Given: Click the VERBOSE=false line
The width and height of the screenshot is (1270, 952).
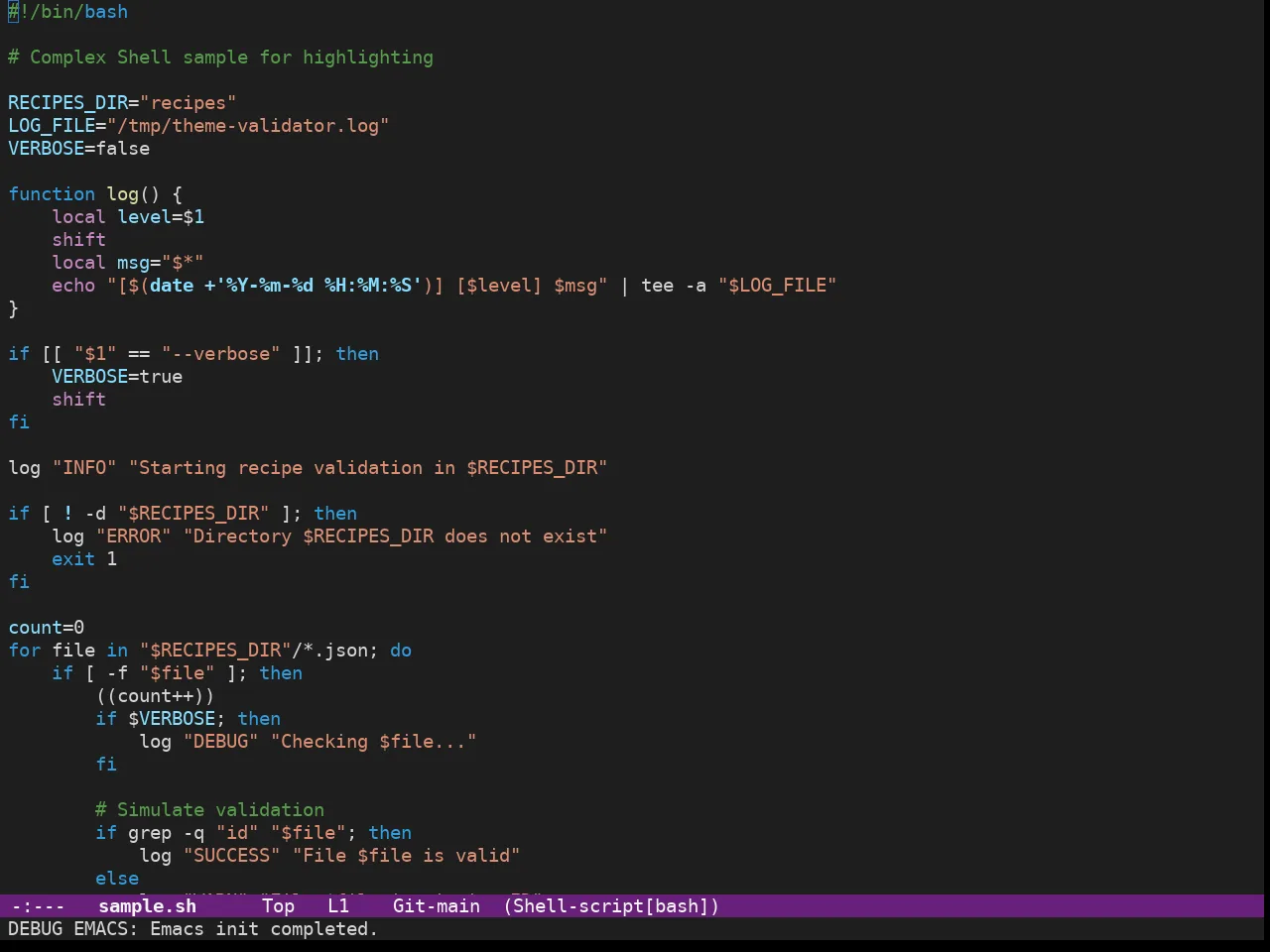Looking at the screenshot, I should pos(79,149).
